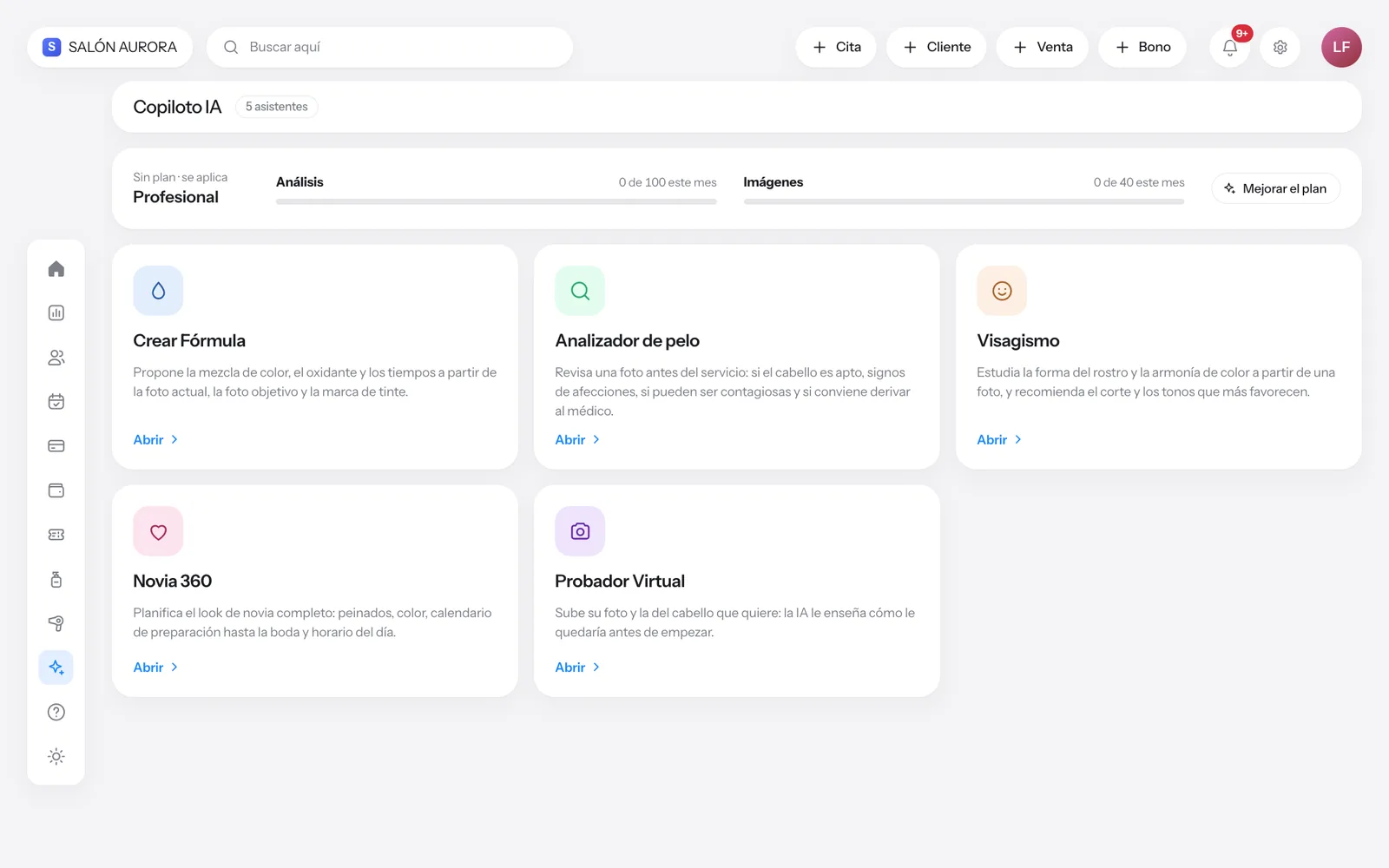Image resolution: width=1389 pixels, height=868 pixels.
Task: Open Abrir link under Crear Fórmula
Action: click(x=155, y=440)
